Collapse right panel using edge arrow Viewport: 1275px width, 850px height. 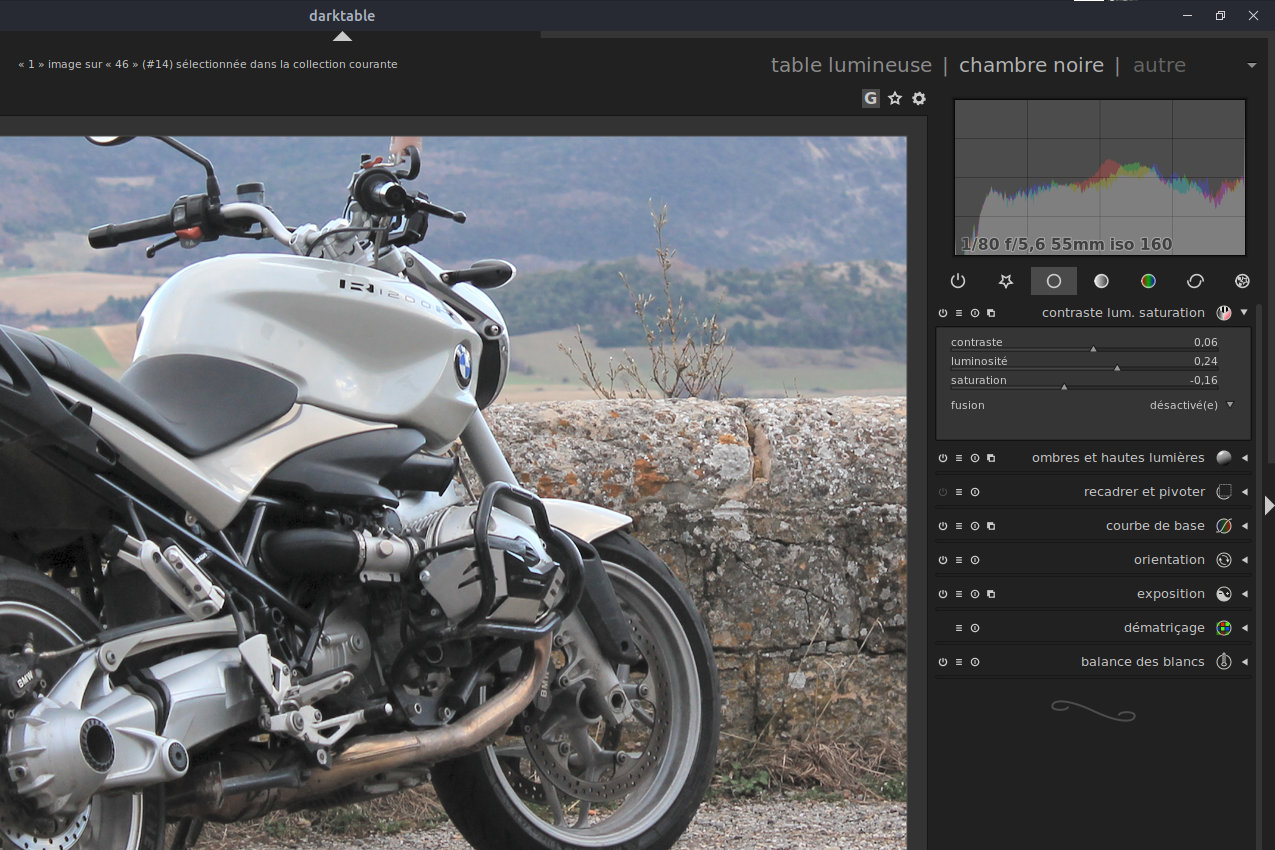[x=1269, y=506]
